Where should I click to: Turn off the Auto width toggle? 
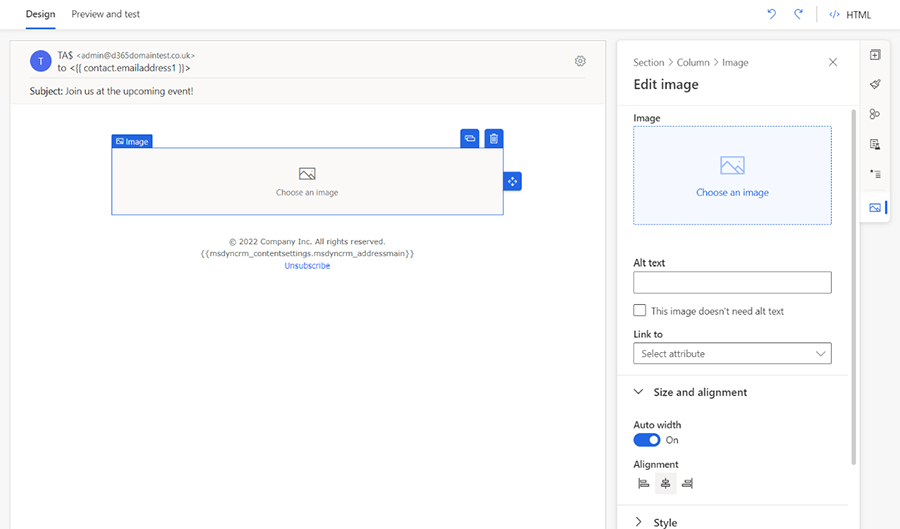click(647, 440)
